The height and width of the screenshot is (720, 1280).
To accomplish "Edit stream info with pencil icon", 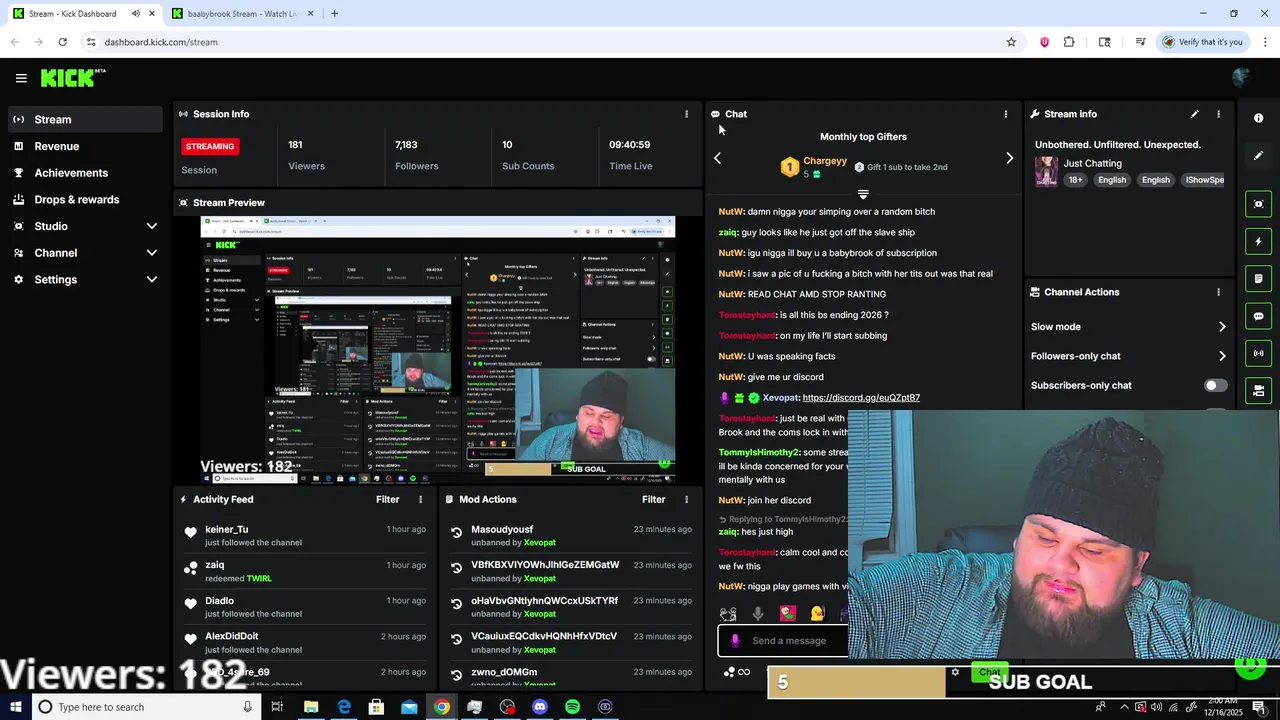I will pos(1194,114).
